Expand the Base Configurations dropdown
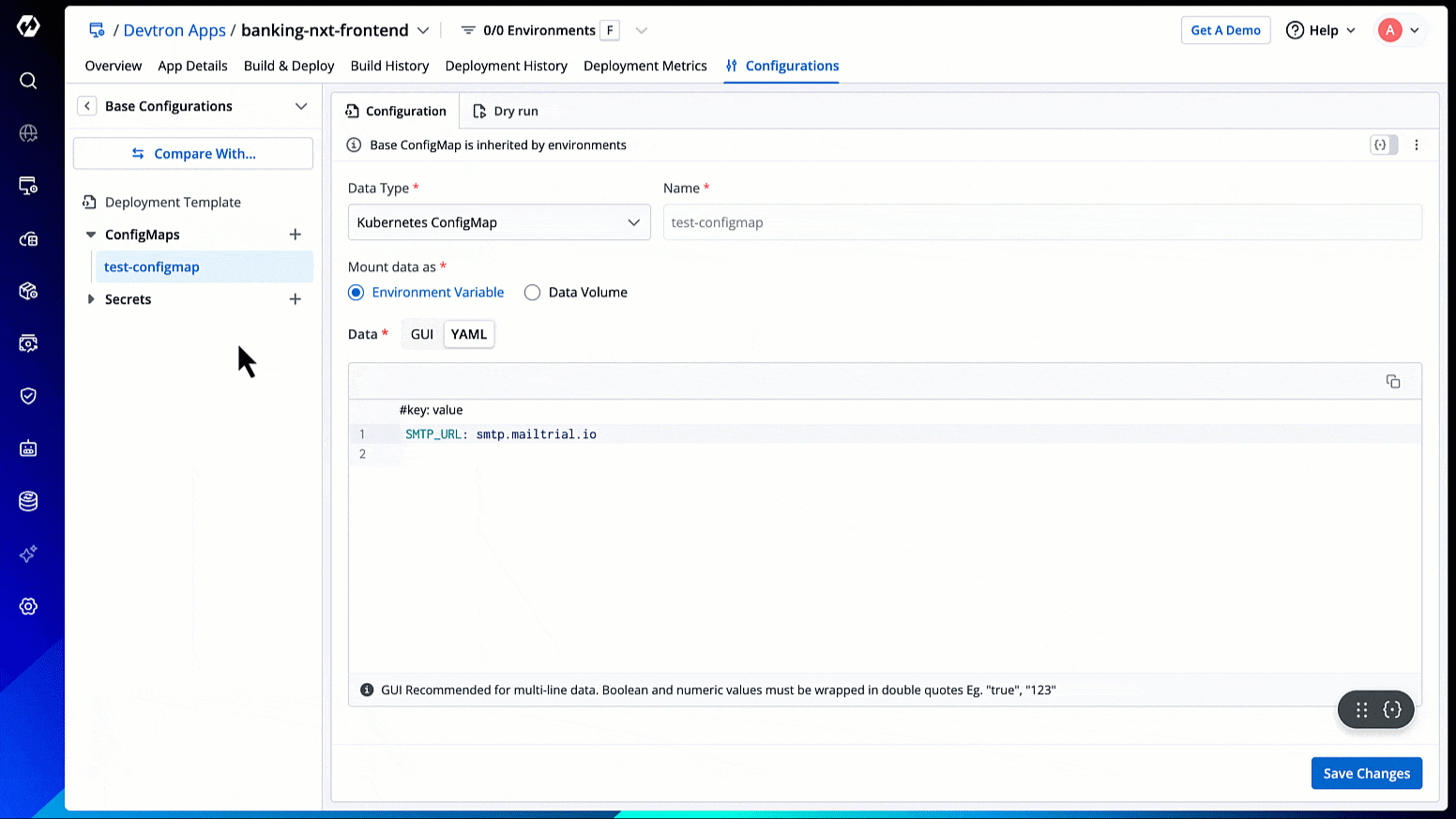Viewport: 1456px width, 819px height. click(x=300, y=106)
